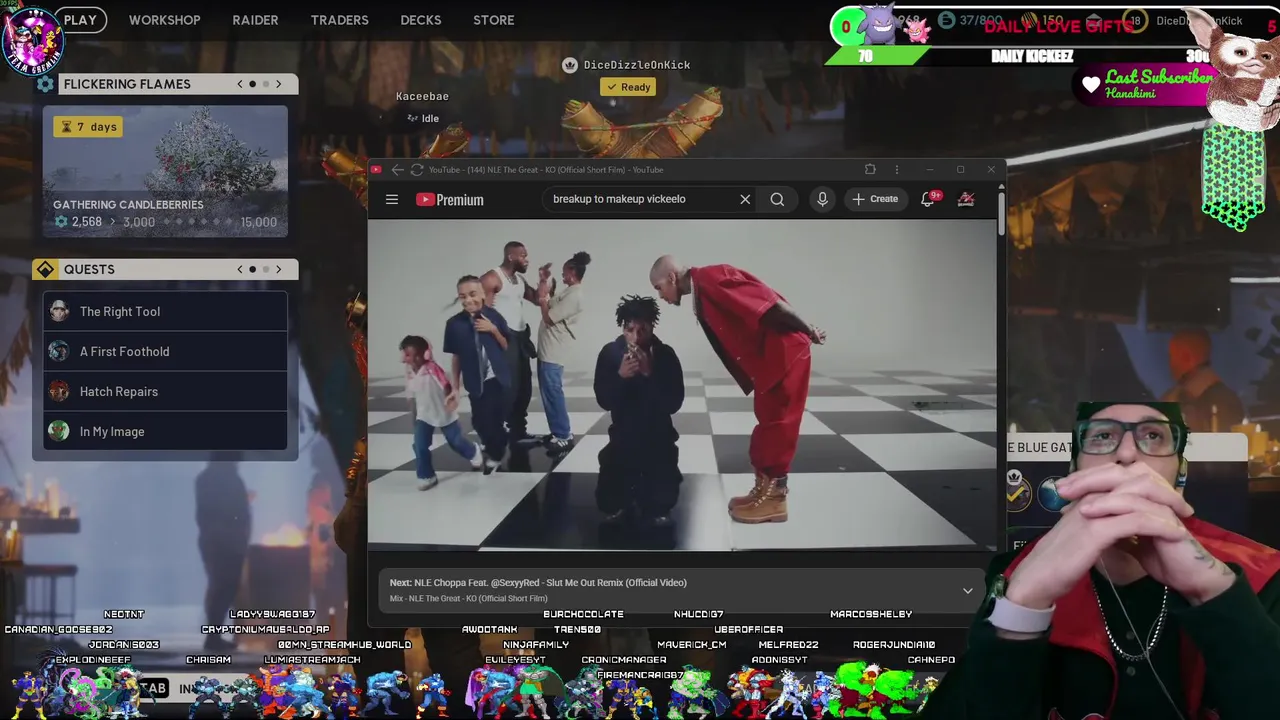Click the YouTube Create button
Image resolution: width=1280 pixels, height=720 pixels.
875,199
